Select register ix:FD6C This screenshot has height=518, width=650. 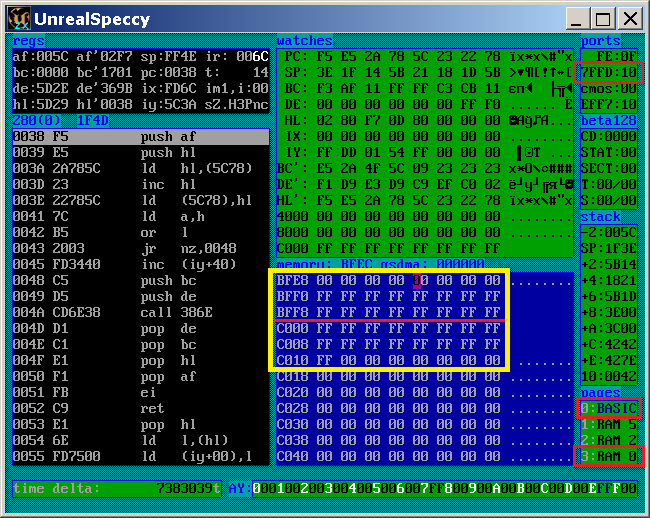click(168, 89)
